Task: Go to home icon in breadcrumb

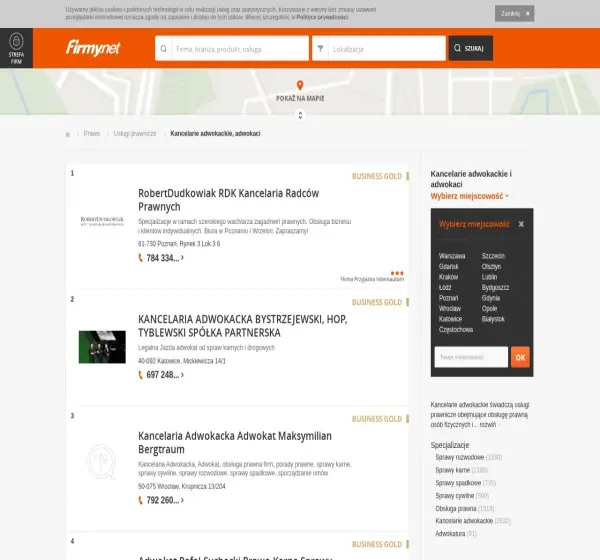Action: pos(68,134)
